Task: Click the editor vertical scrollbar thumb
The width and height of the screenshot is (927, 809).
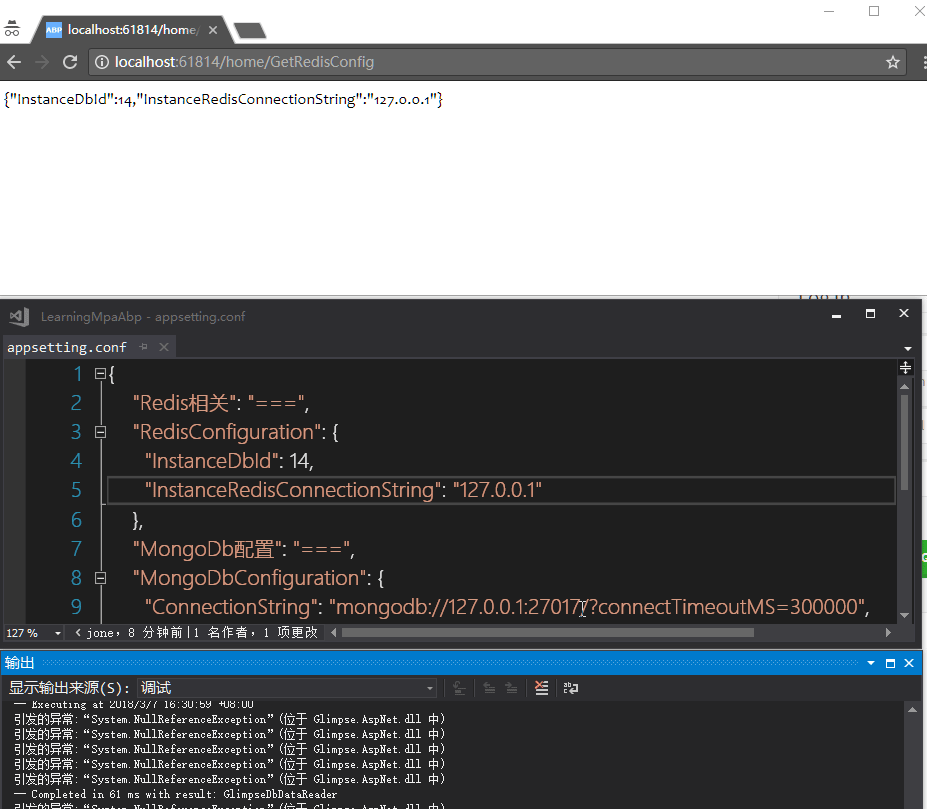Action: [x=905, y=442]
